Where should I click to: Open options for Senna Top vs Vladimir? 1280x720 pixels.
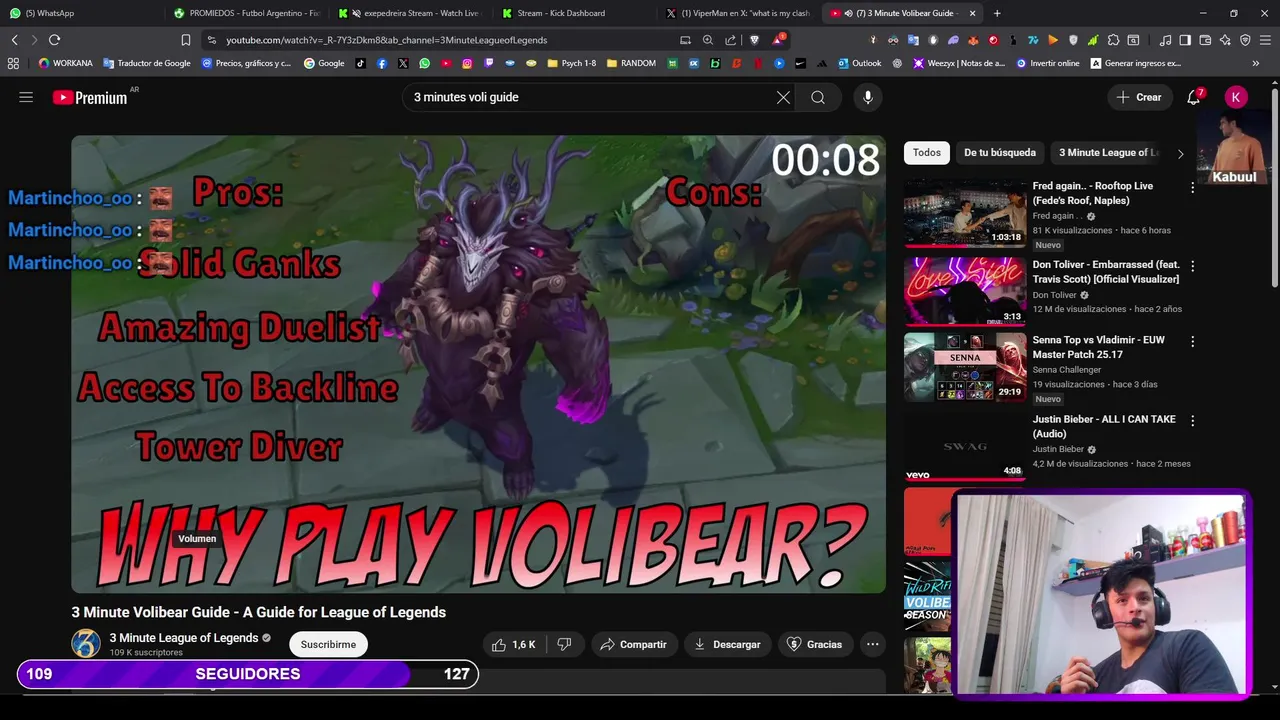click(x=1192, y=341)
